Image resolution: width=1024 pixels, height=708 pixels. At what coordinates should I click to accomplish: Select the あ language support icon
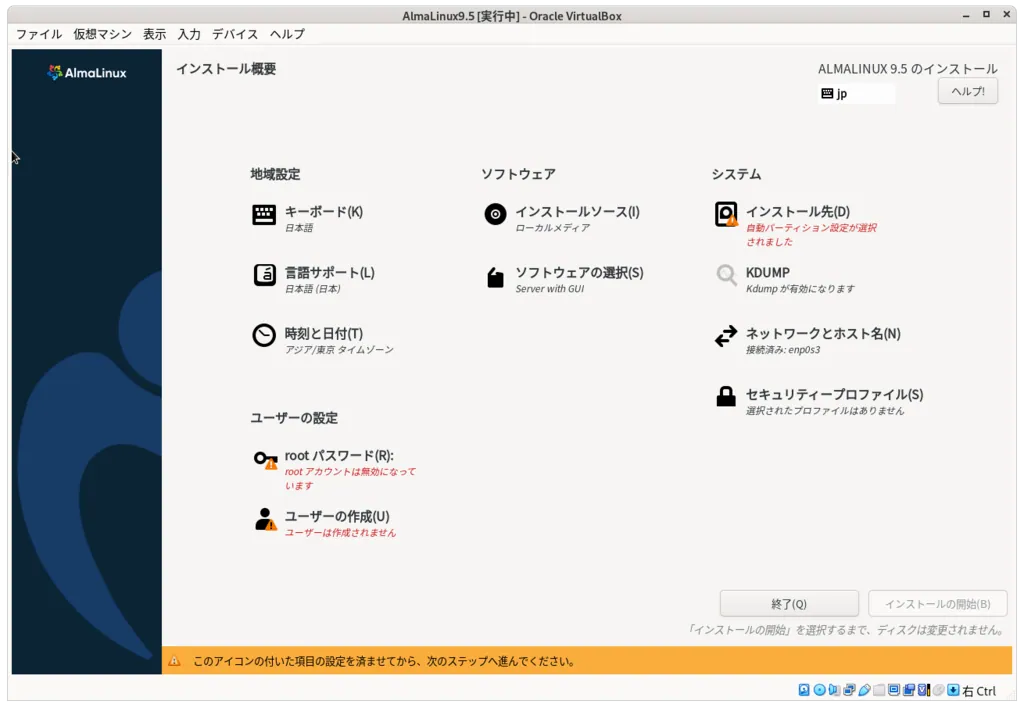tap(261, 276)
